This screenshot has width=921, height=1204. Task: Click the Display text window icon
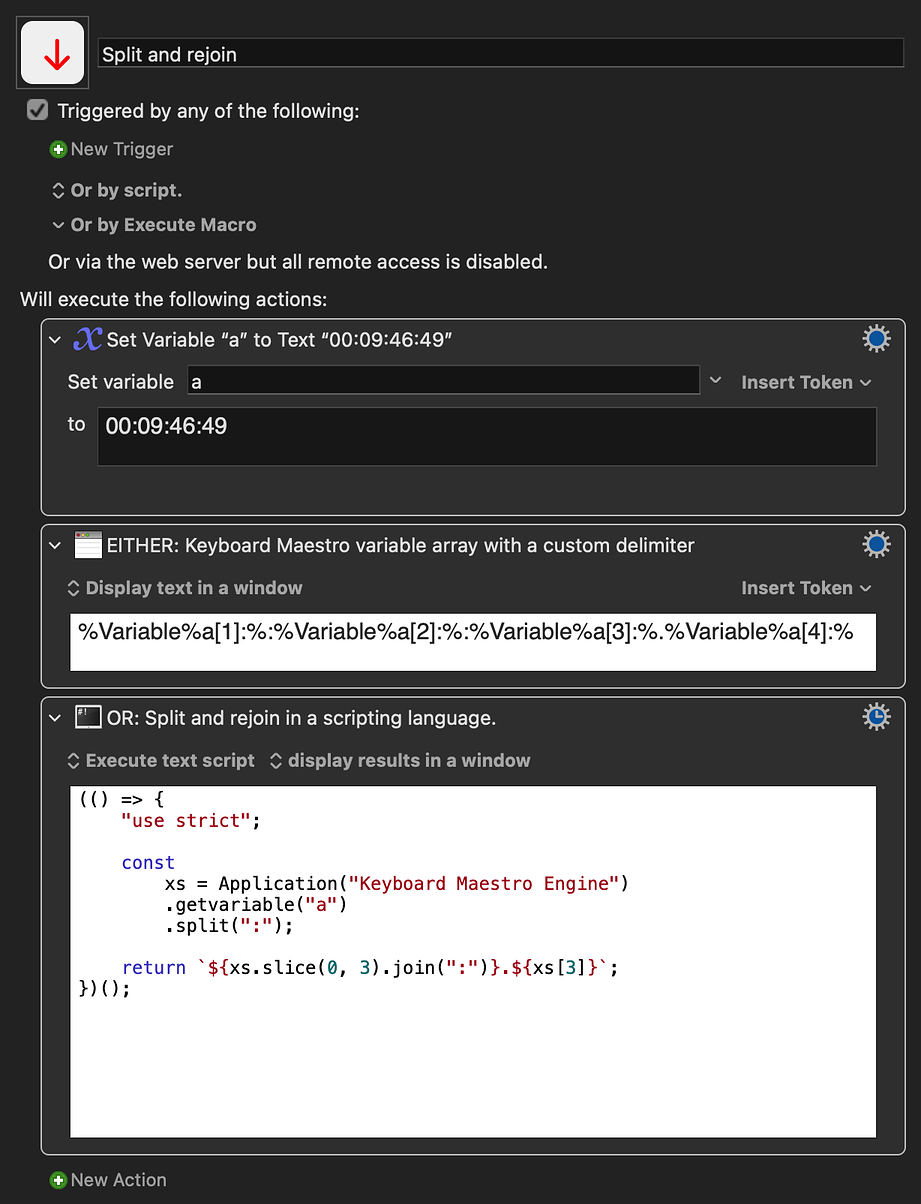pos(88,546)
